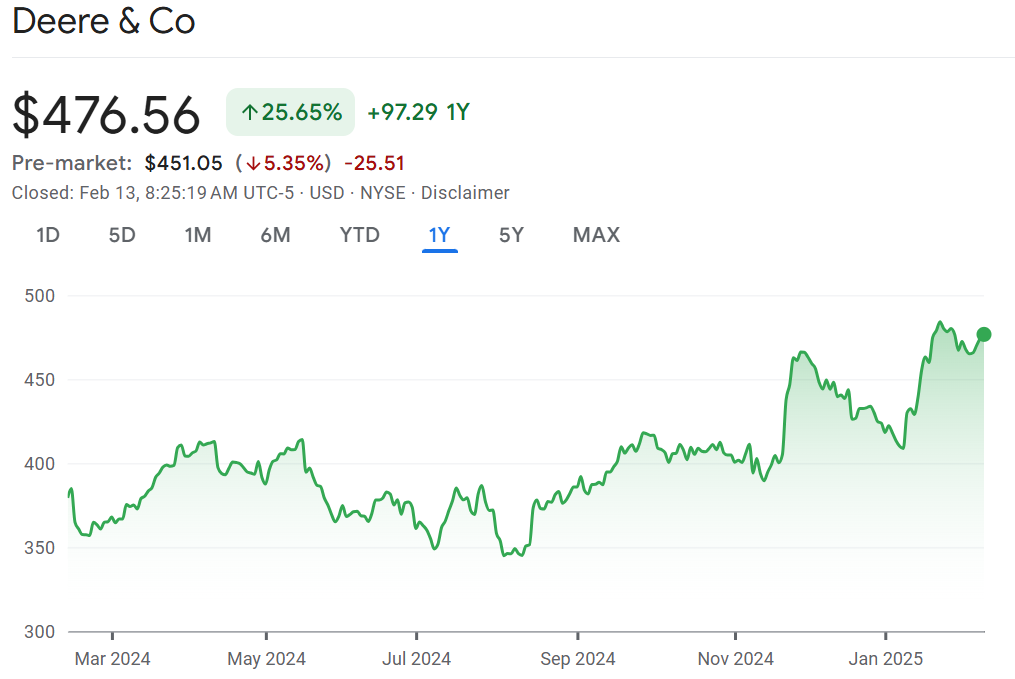
Task: Show the 1M price history
Action: [x=198, y=235]
